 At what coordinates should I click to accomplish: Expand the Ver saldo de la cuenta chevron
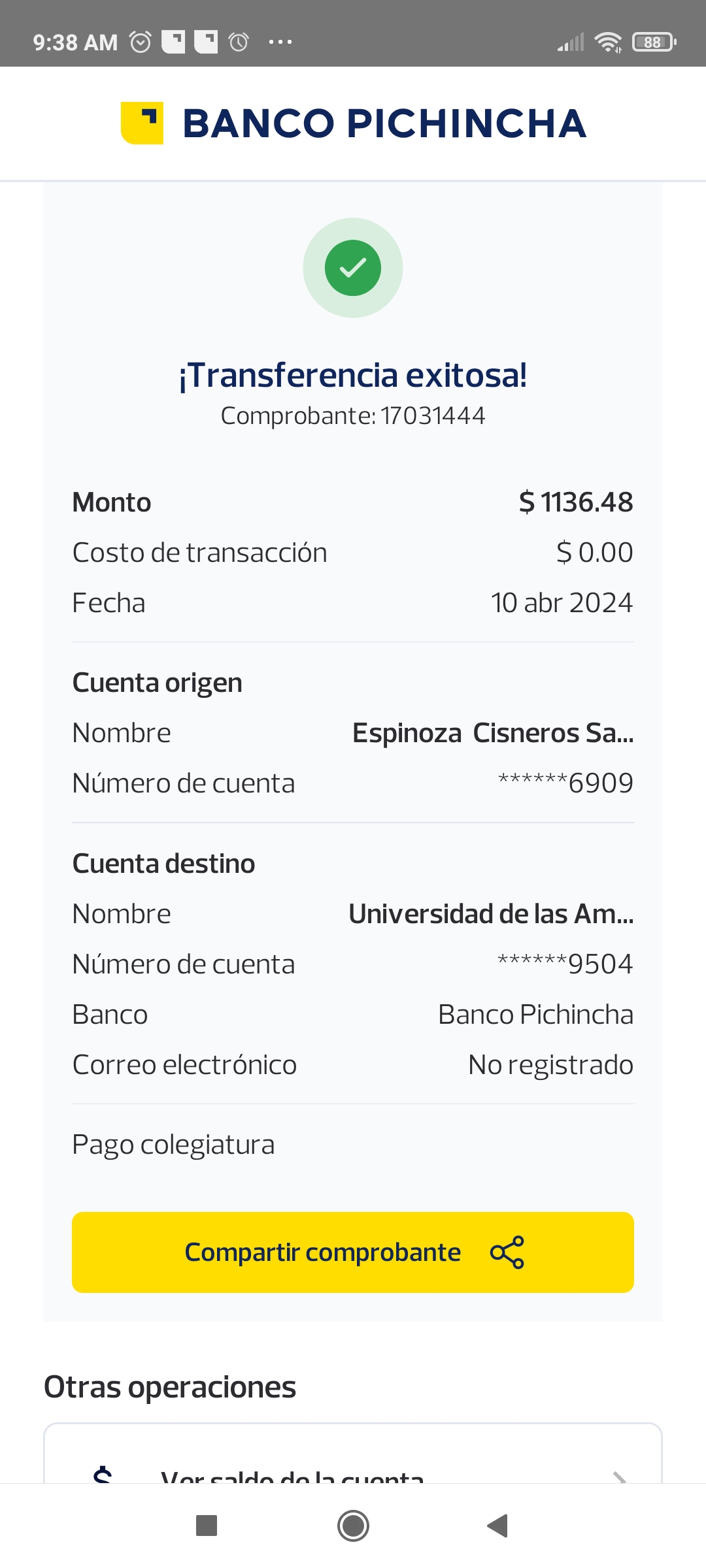click(x=619, y=1477)
